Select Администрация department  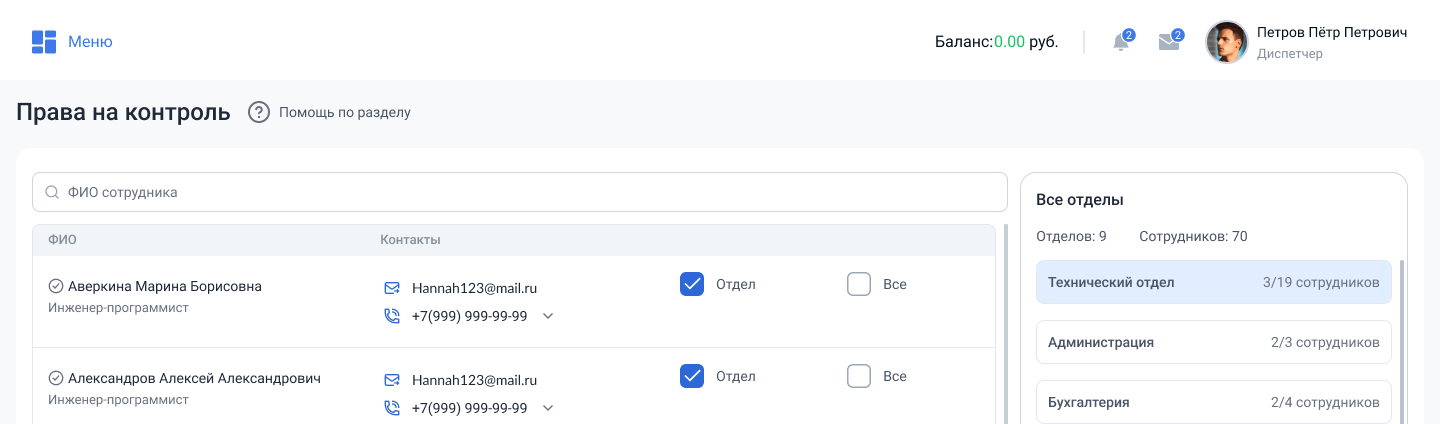[1213, 342]
